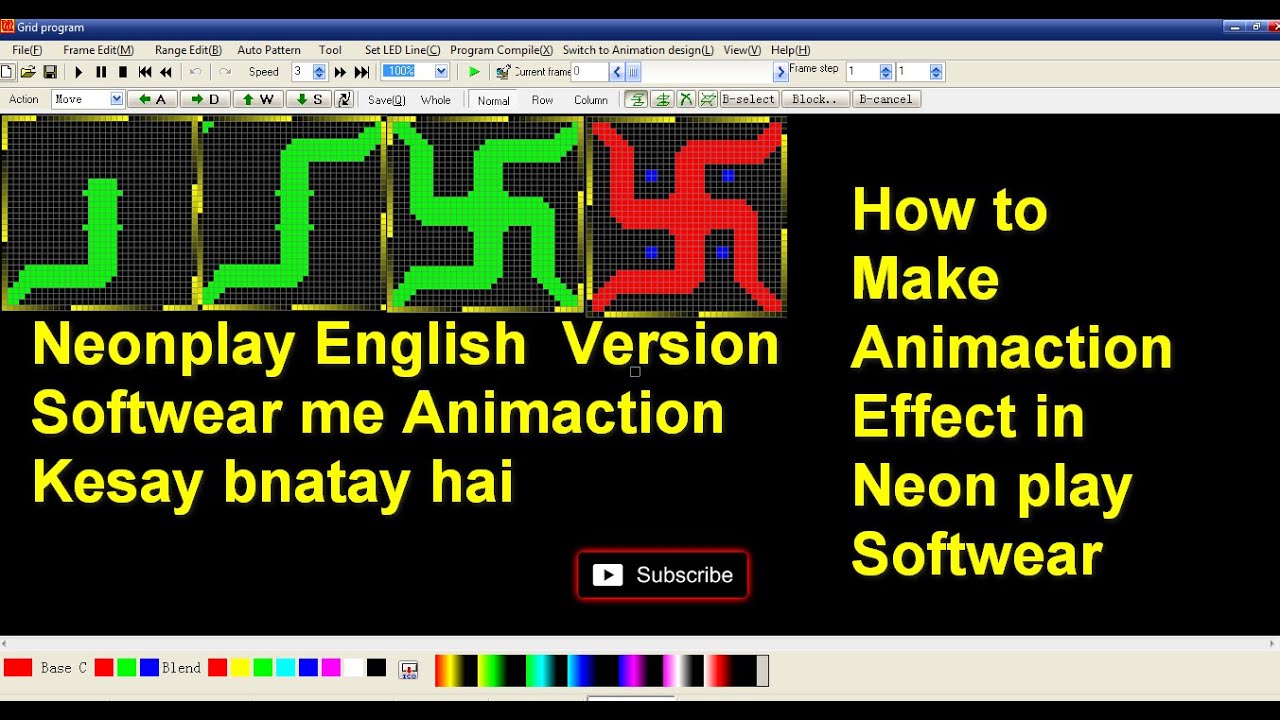Move up with the W arrow button
This screenshot has height=720, width=1280.
[x=258, y=99]
